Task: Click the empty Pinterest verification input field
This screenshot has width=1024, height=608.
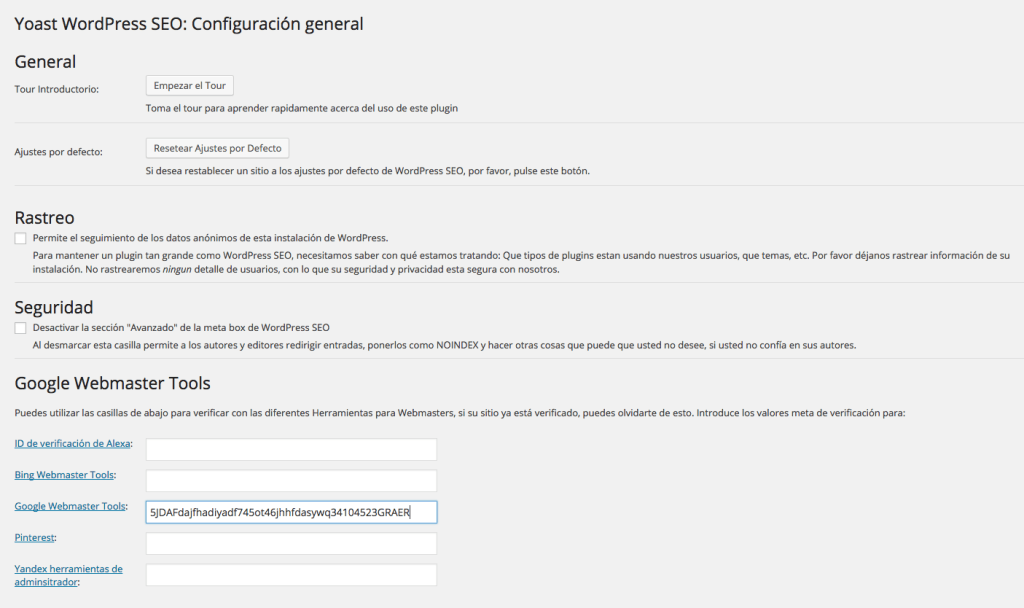Action: coord(290,543)
